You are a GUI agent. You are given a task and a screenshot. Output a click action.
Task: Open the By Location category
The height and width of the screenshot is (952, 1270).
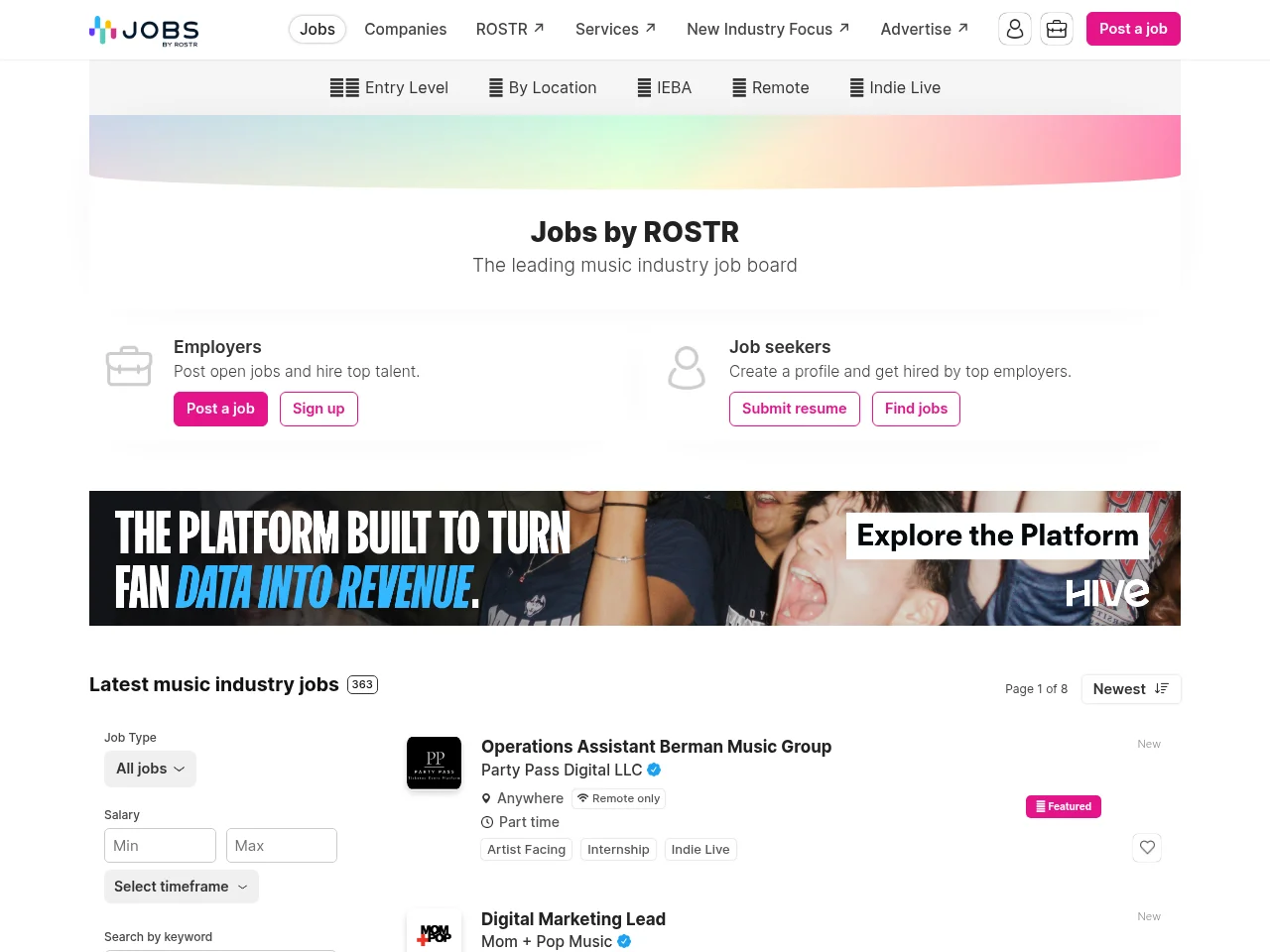click(x=543, y=87)
